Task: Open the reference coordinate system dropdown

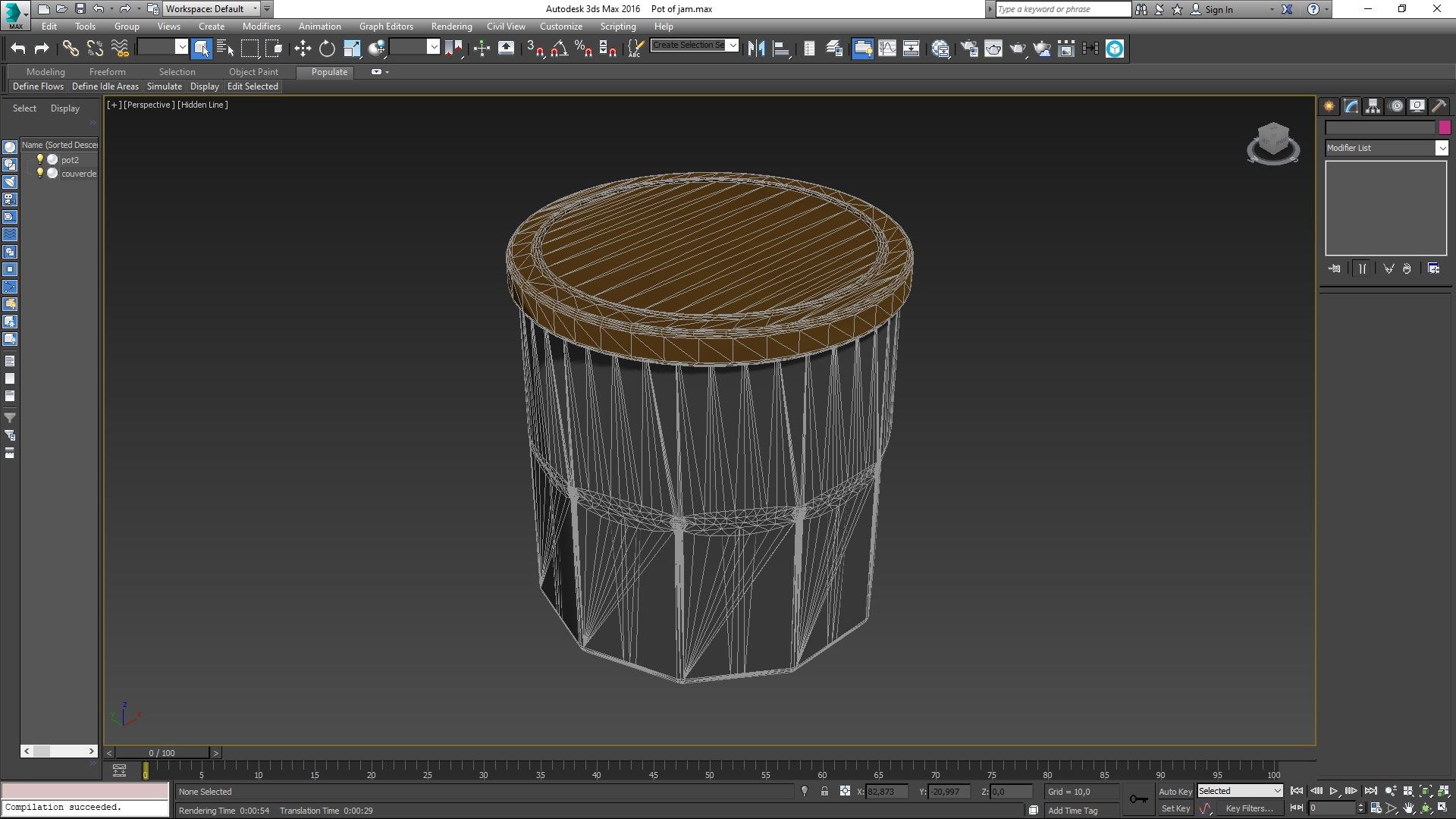Action: (414, 47)
